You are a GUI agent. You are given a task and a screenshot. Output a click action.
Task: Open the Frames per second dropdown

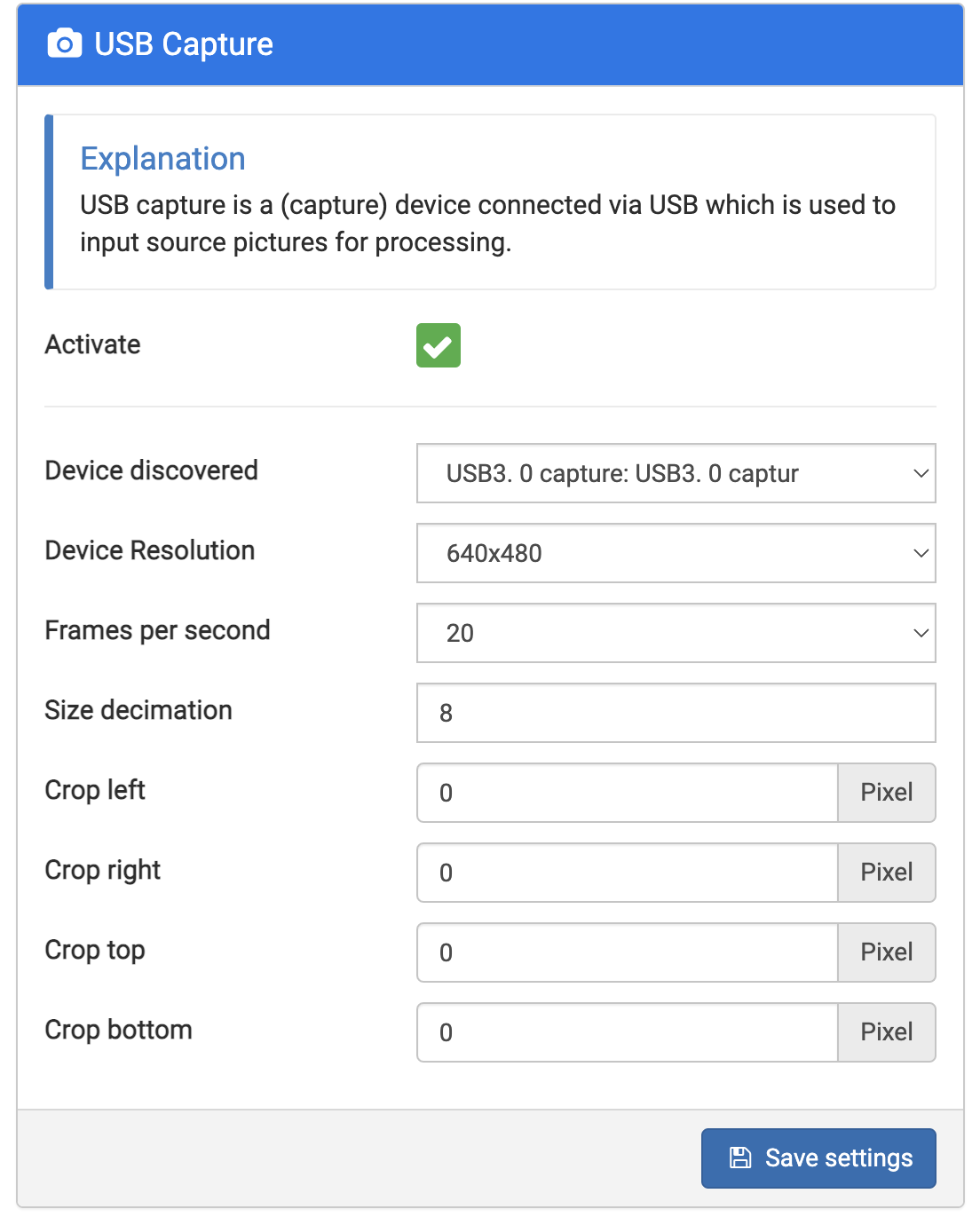(x=676, y=633)
